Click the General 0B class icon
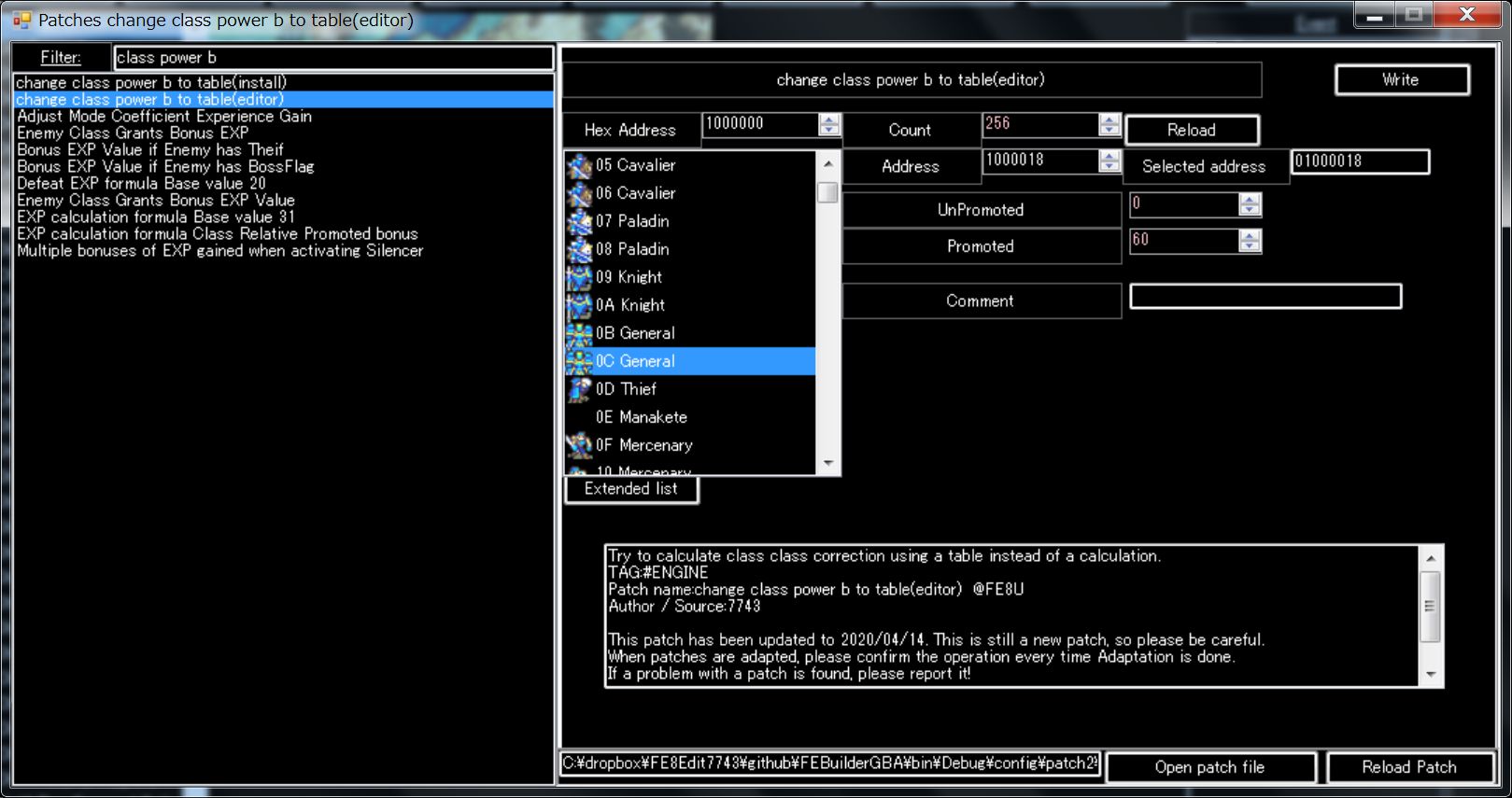The image size is (1512, 798). coord(580,333)
